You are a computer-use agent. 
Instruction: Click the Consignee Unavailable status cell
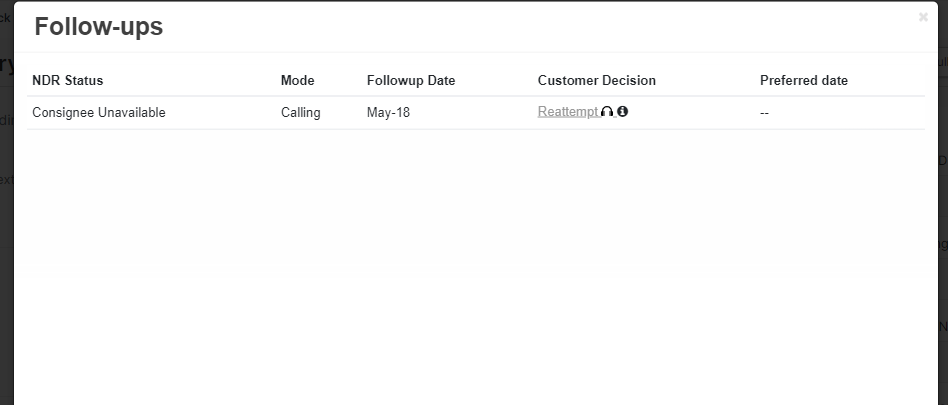point(99,112)
